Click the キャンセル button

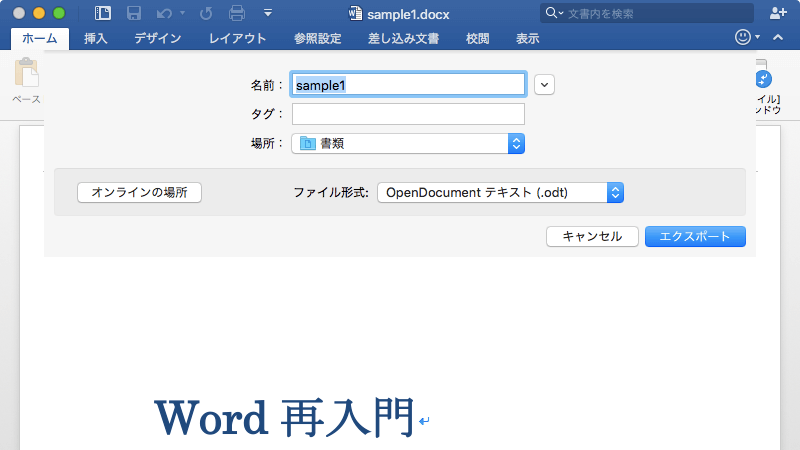point(592,236)
